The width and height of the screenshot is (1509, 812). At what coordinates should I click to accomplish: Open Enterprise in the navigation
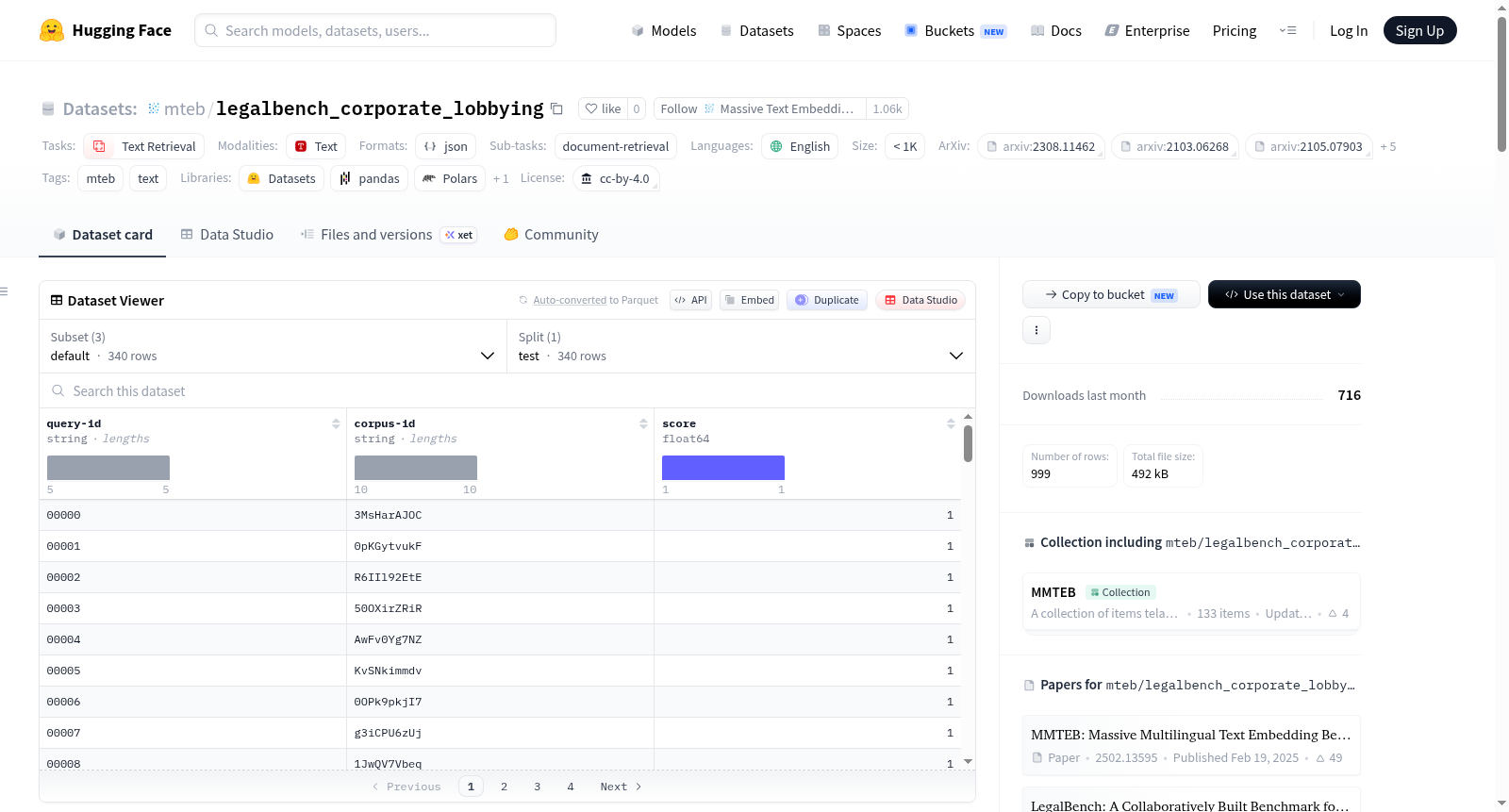pos(1148,30)
